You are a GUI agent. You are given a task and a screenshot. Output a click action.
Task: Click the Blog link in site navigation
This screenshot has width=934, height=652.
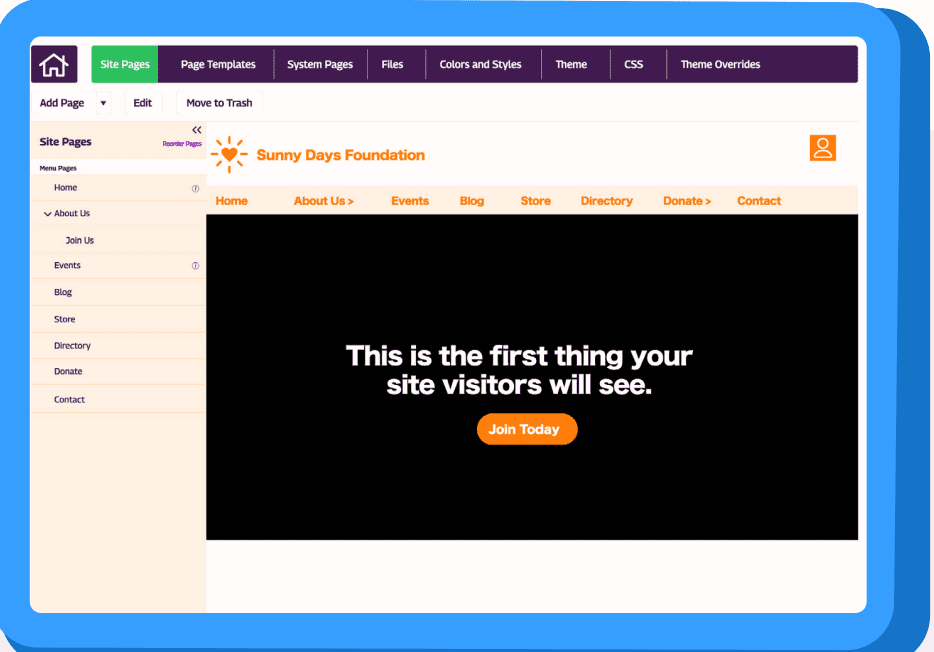click(471, 201)
